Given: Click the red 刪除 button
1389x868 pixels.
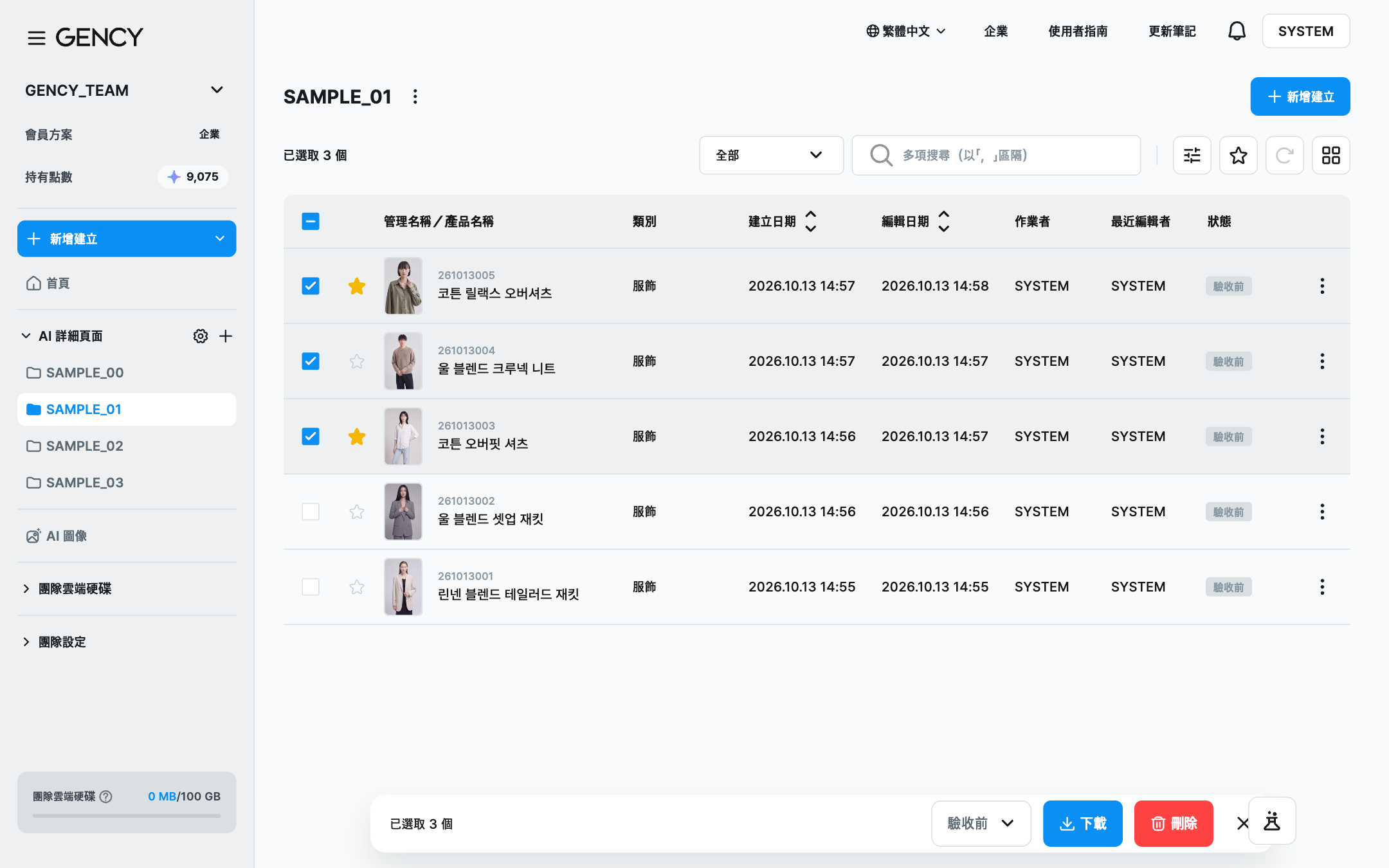Looking at the screenshot, I should point(1174,824).
